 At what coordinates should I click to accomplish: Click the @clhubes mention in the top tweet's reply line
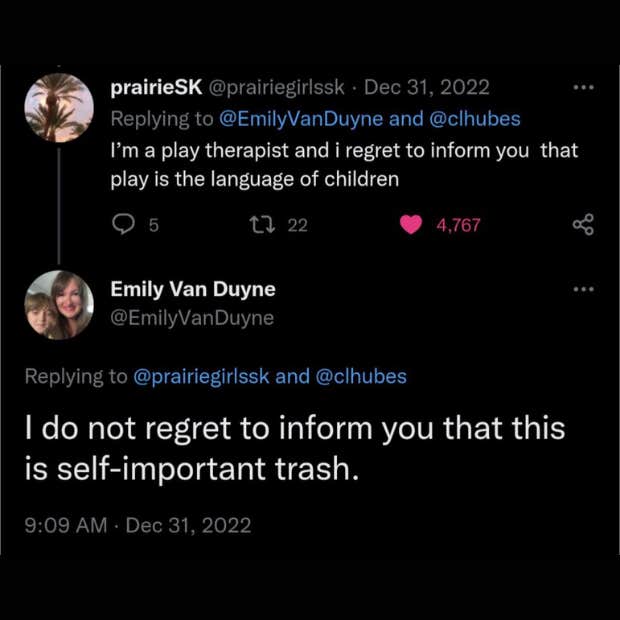tap(476, 119)
